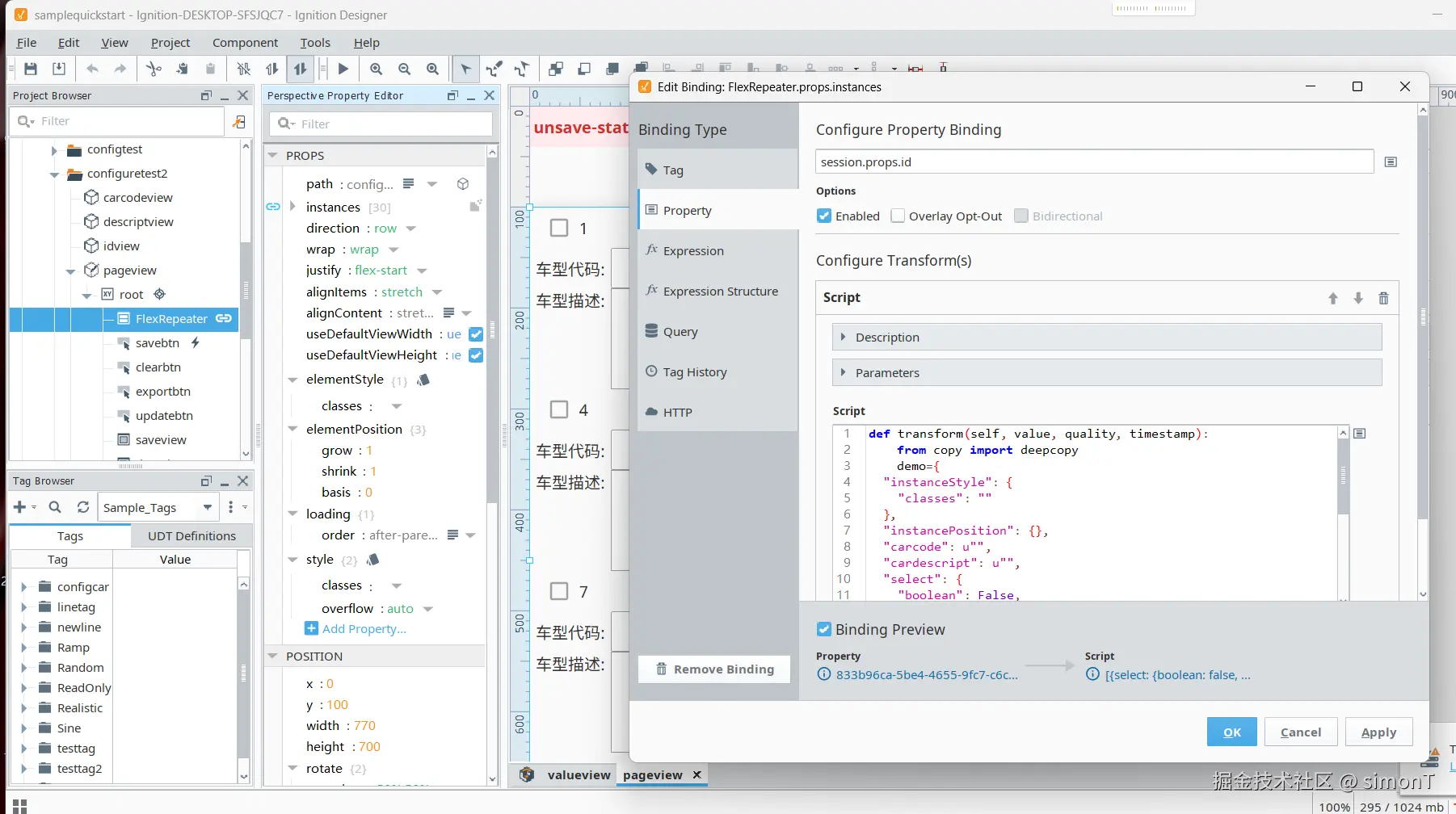Click the Cut scissors toolbar icon
Screen dimensions: 1456x814
pyautogui.click(x=154, y=69)
